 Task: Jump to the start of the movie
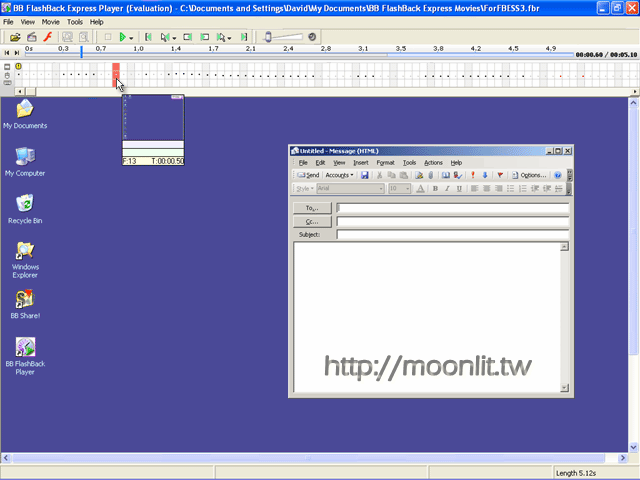(x=147, y=37)
